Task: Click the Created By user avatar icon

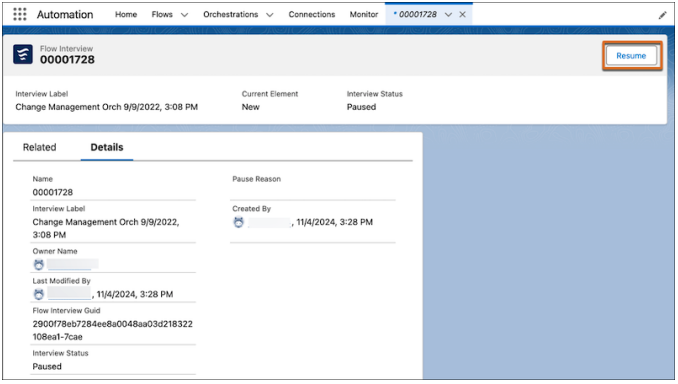Action: (x=239, y=222)
